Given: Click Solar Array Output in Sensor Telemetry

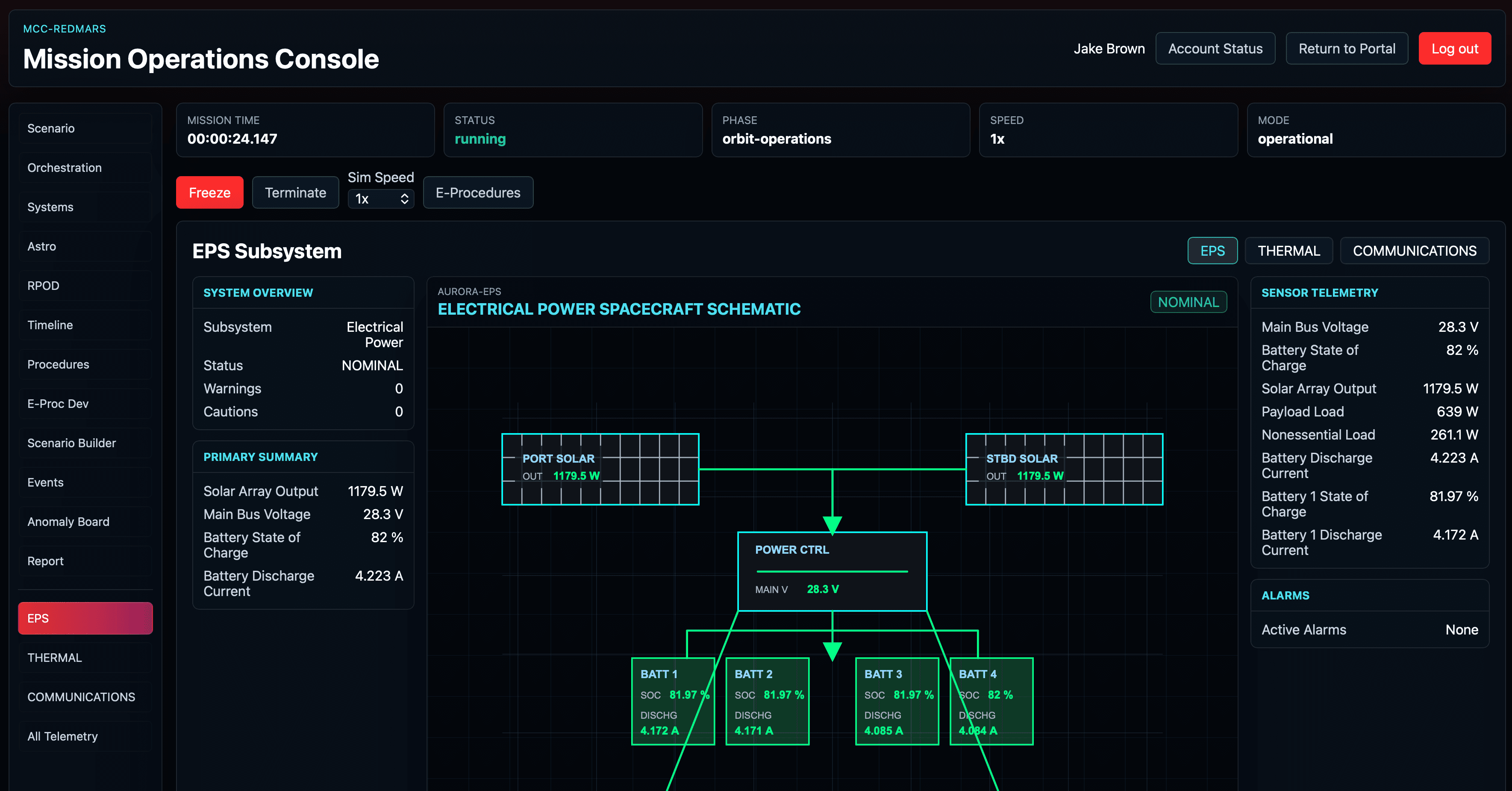Looking at the screenshot, I should point(1369,389).
